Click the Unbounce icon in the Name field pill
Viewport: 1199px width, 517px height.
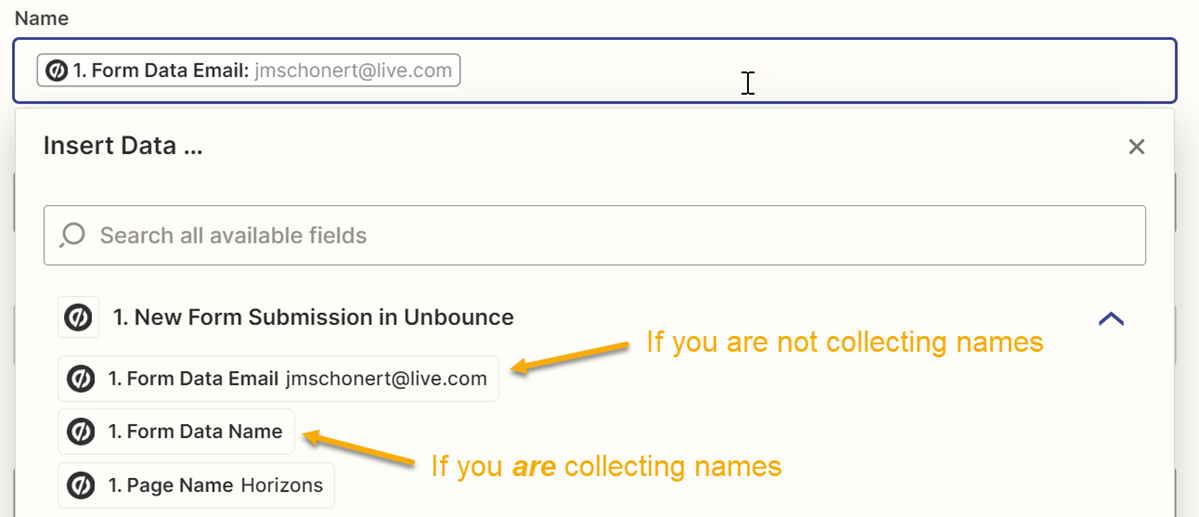coord(57,71)
